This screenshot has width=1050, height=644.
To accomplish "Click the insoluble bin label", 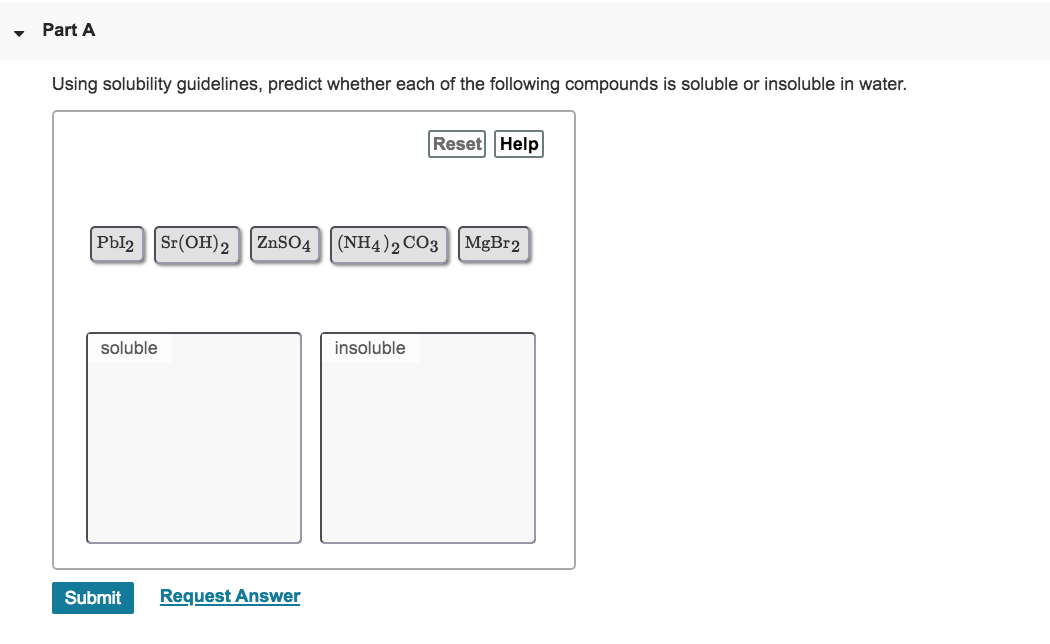I will (370, 348).
